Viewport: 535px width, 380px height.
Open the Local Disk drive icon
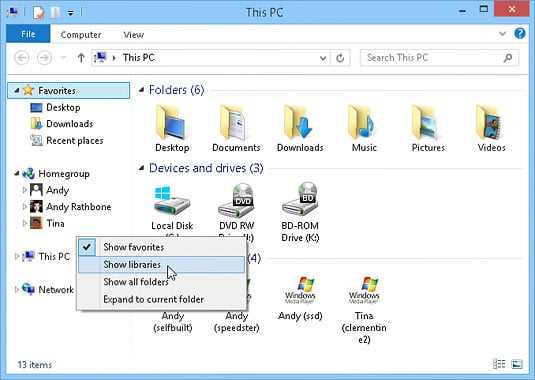[172, 201]
